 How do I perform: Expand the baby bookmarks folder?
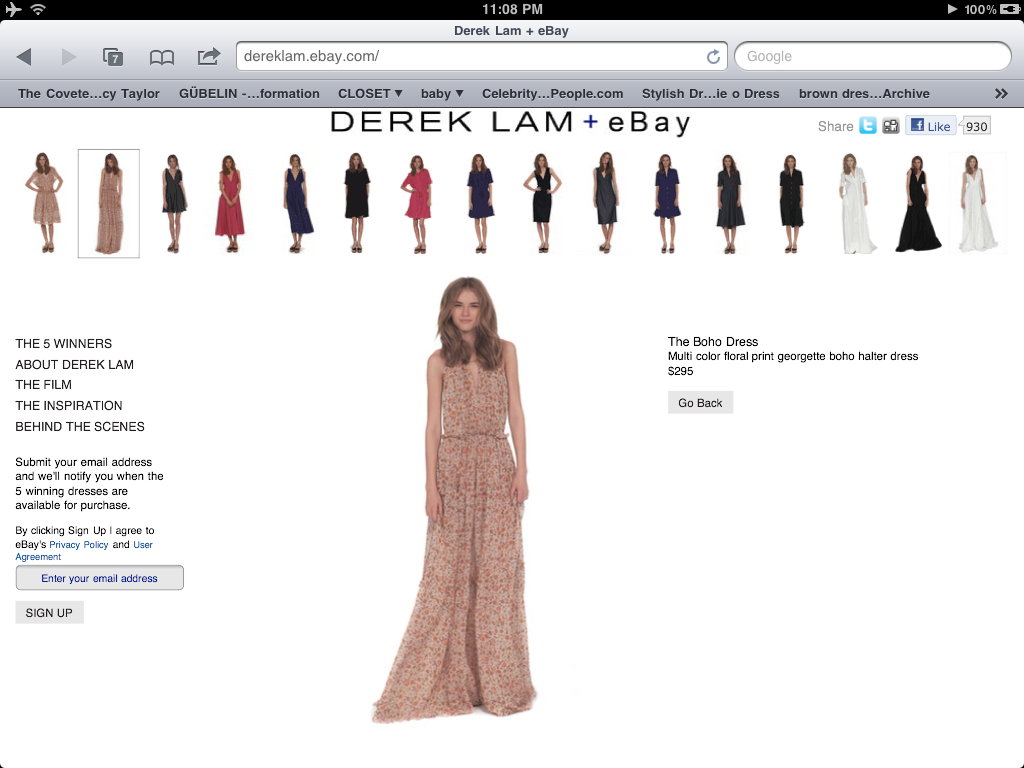442,93
